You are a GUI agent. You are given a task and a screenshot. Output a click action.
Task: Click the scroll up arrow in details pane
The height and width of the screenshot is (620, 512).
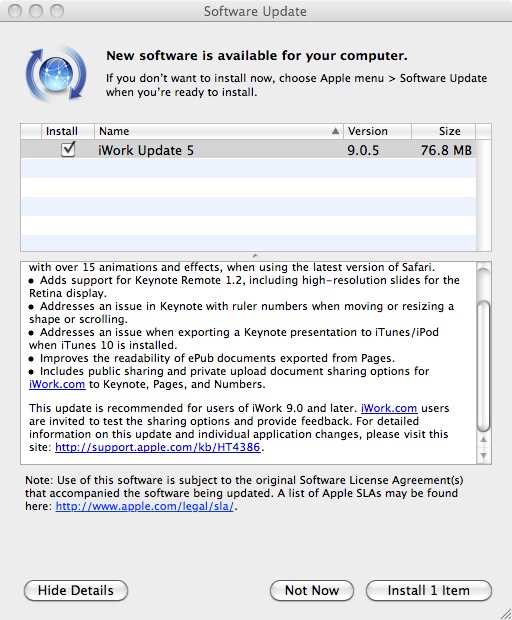tap(483, 439)
